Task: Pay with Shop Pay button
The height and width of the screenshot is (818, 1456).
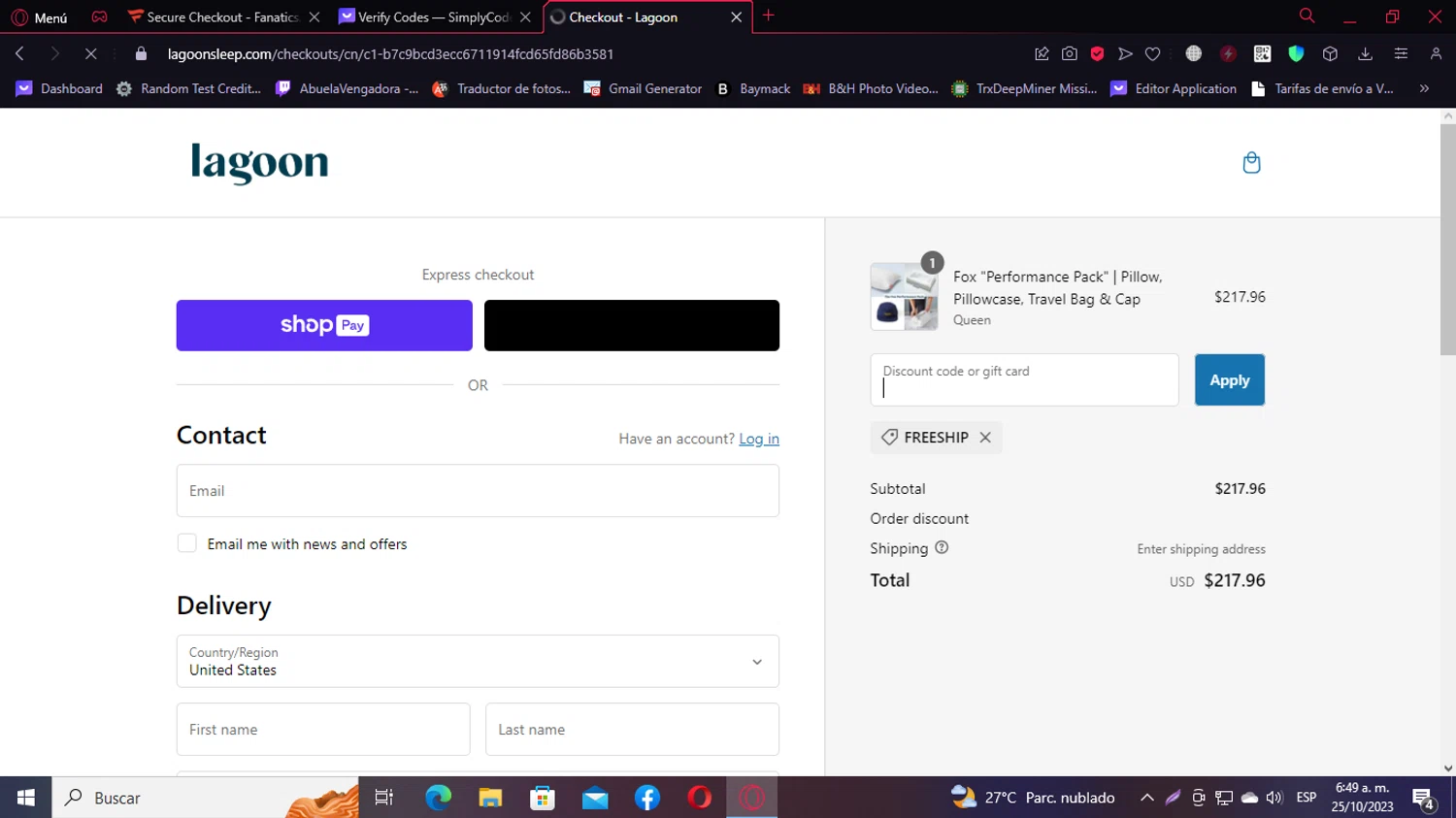Action: click(324, 325)
